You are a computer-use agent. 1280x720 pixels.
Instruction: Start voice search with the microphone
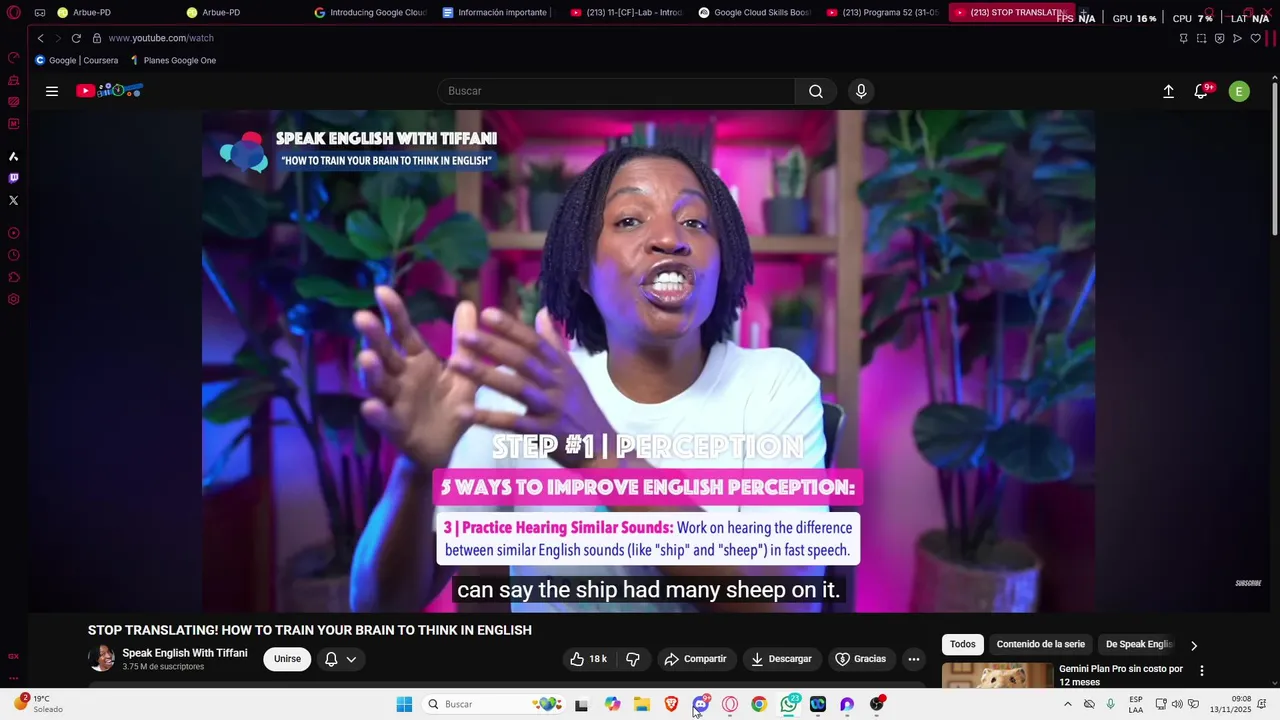pos(861,91)
